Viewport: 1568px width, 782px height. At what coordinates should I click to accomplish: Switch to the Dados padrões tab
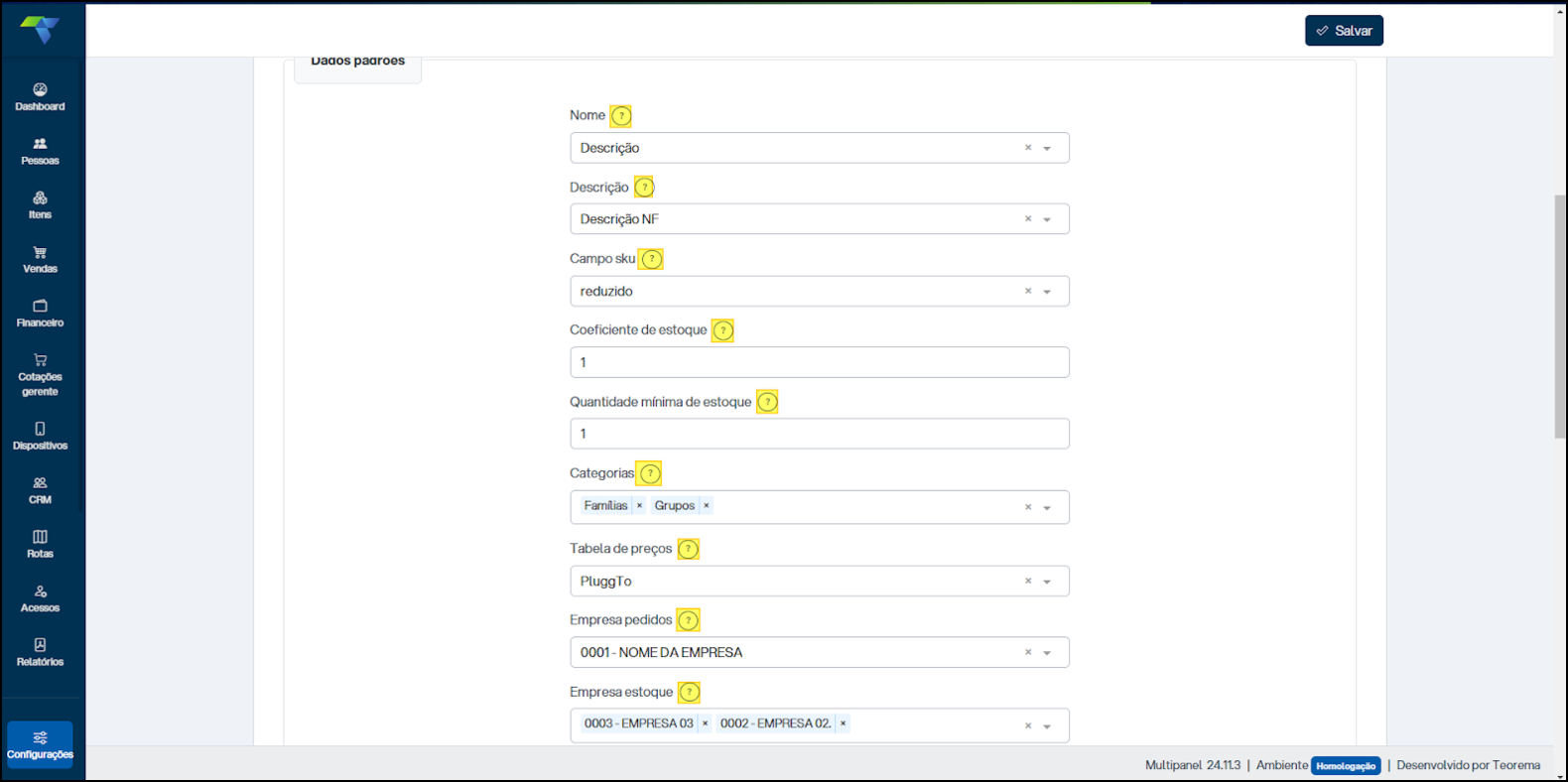click(357, 65)
